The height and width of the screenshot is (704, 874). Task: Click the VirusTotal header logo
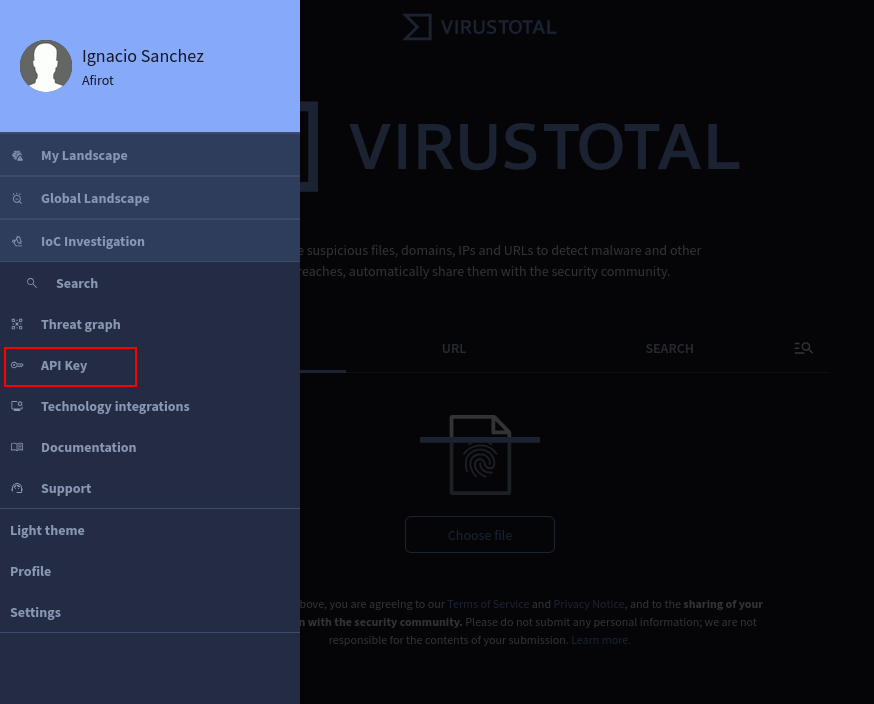[x=479, y=27]
